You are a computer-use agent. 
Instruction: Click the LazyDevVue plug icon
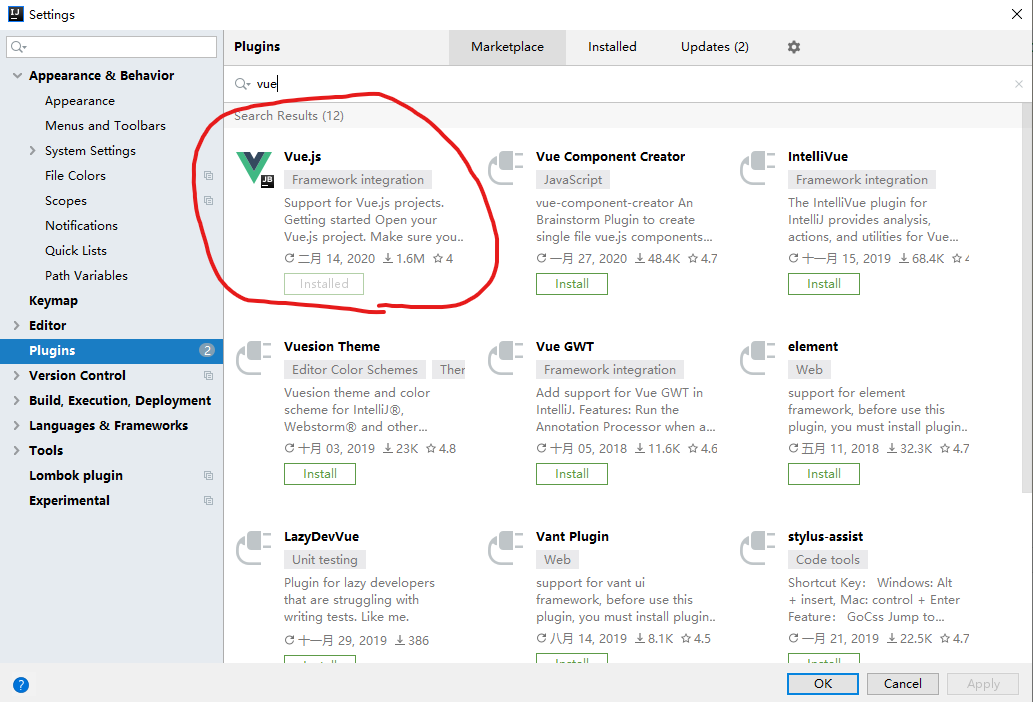254,548
